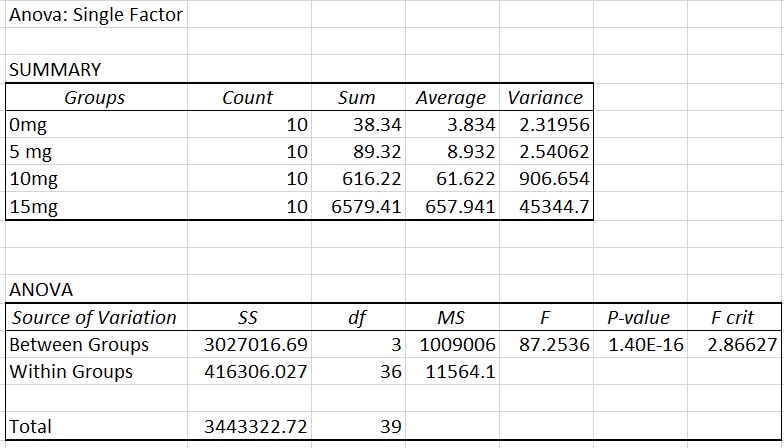Click the 0mg group label cell
Viewport: 784px width, 448px height.
pos(27,126)
